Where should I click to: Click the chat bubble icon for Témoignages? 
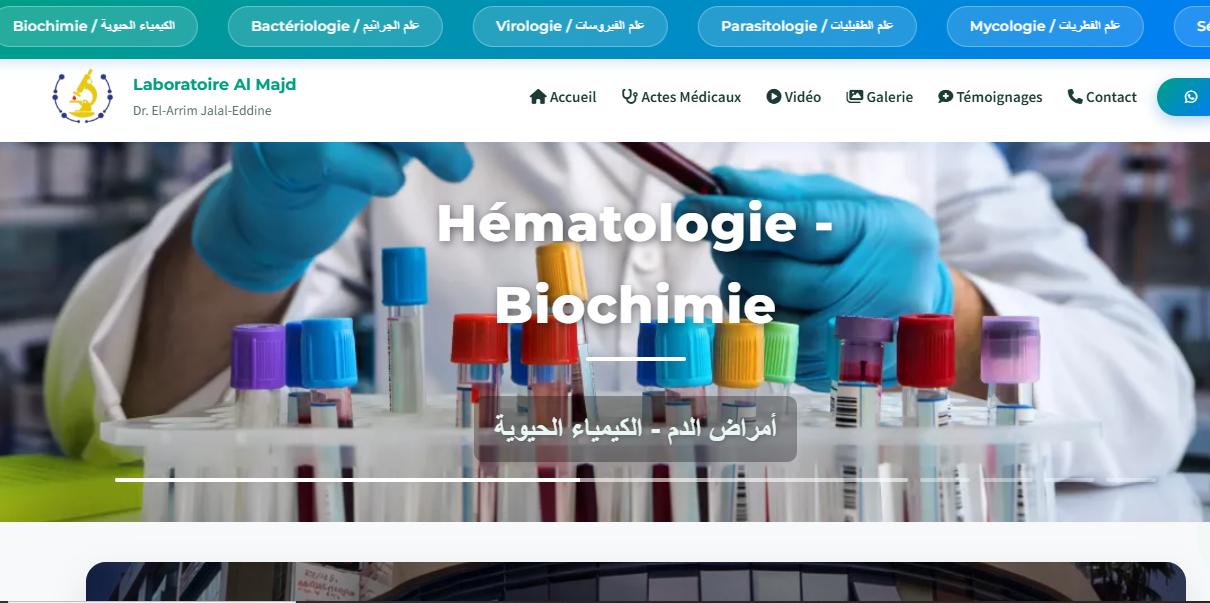click(945, 97)
